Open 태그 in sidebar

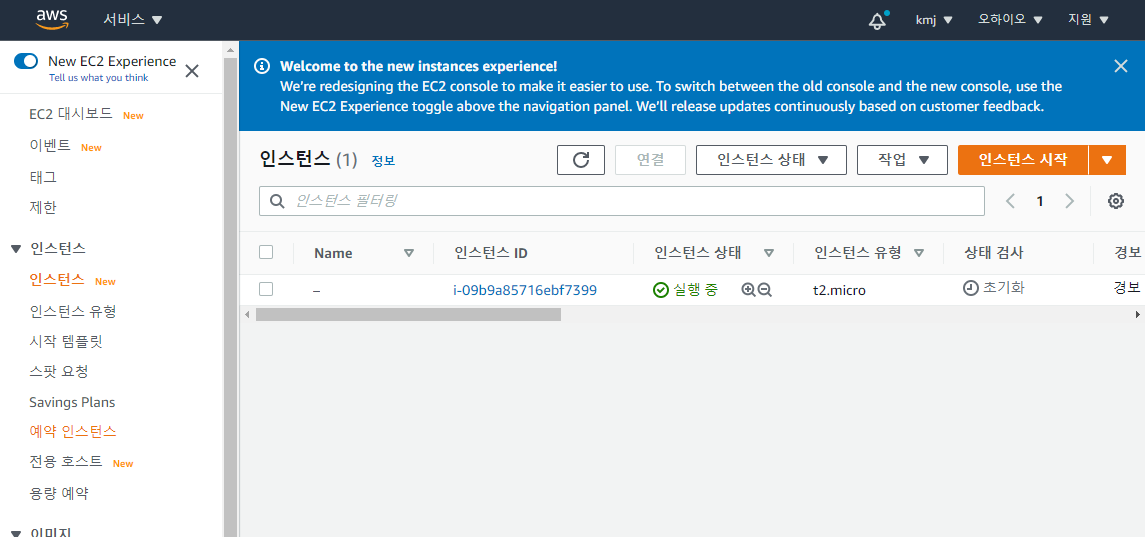tap(43, 177)
